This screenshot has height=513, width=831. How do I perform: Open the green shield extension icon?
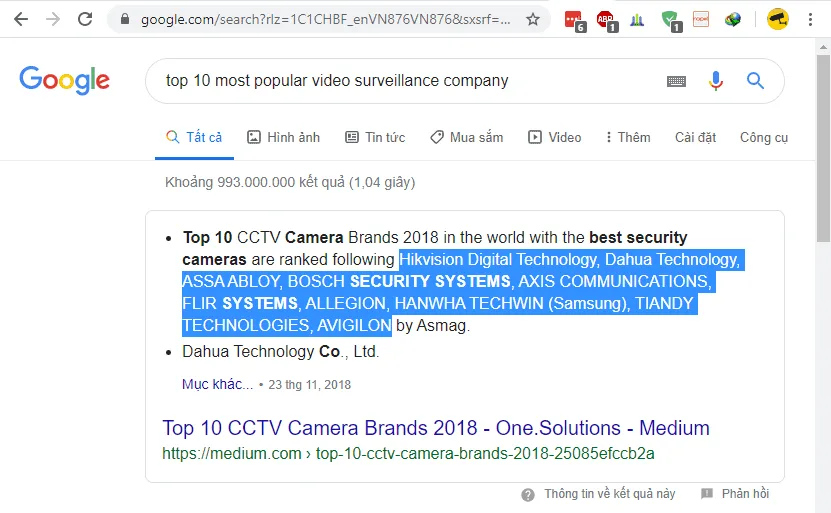coord(670,21)
